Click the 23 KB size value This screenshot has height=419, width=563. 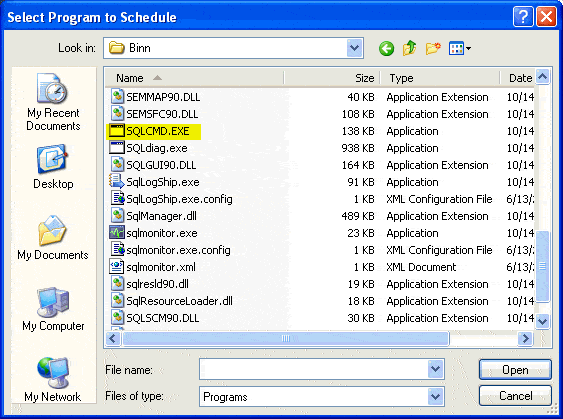coord(361,233)
